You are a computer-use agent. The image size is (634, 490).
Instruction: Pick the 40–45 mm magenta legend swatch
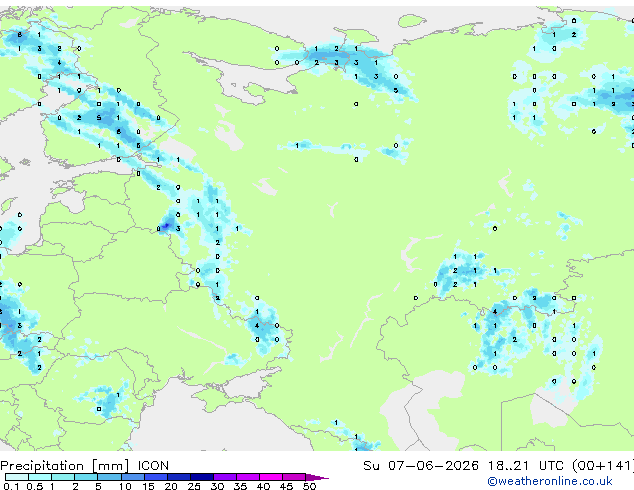pos(271,477)
